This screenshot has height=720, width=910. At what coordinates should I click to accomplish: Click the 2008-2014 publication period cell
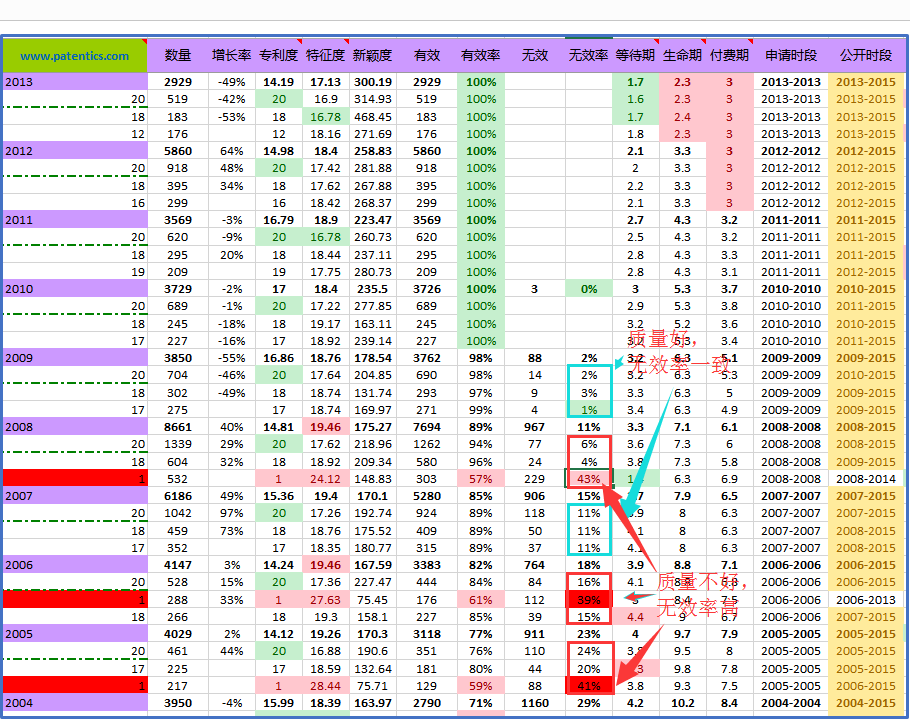[x=866, y=479]
